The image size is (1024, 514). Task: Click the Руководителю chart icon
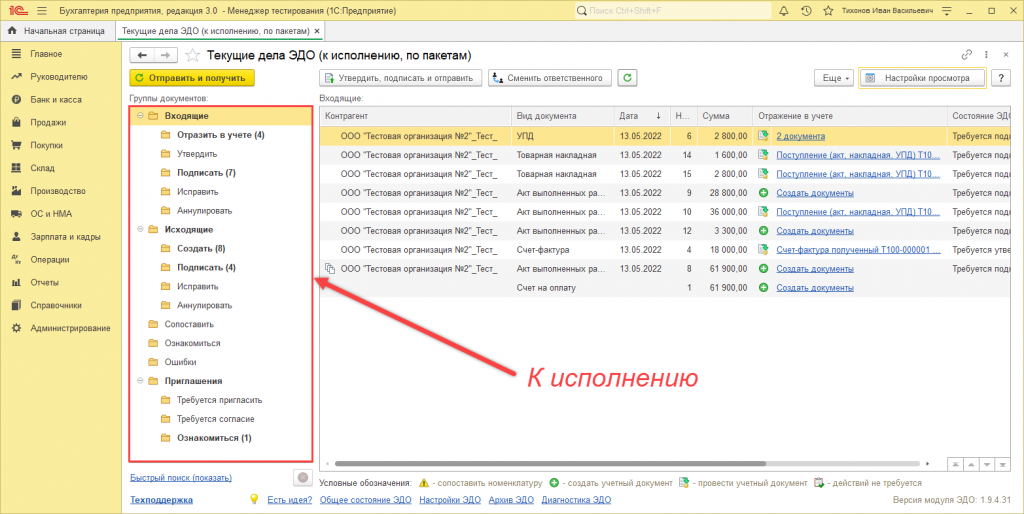17,76
